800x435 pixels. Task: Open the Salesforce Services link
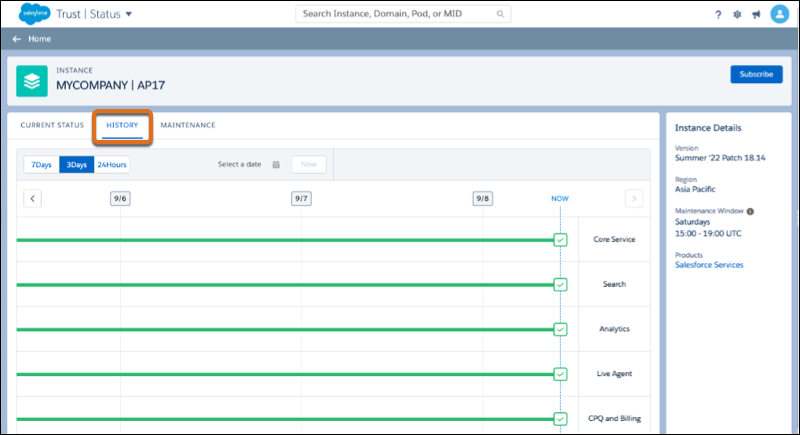point(709,265)
